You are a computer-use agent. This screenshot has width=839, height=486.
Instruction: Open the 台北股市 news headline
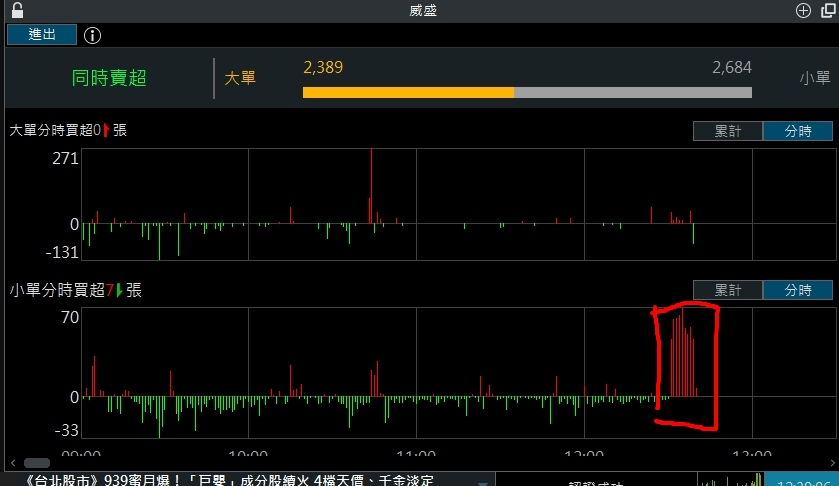click(x=230, y=480)
